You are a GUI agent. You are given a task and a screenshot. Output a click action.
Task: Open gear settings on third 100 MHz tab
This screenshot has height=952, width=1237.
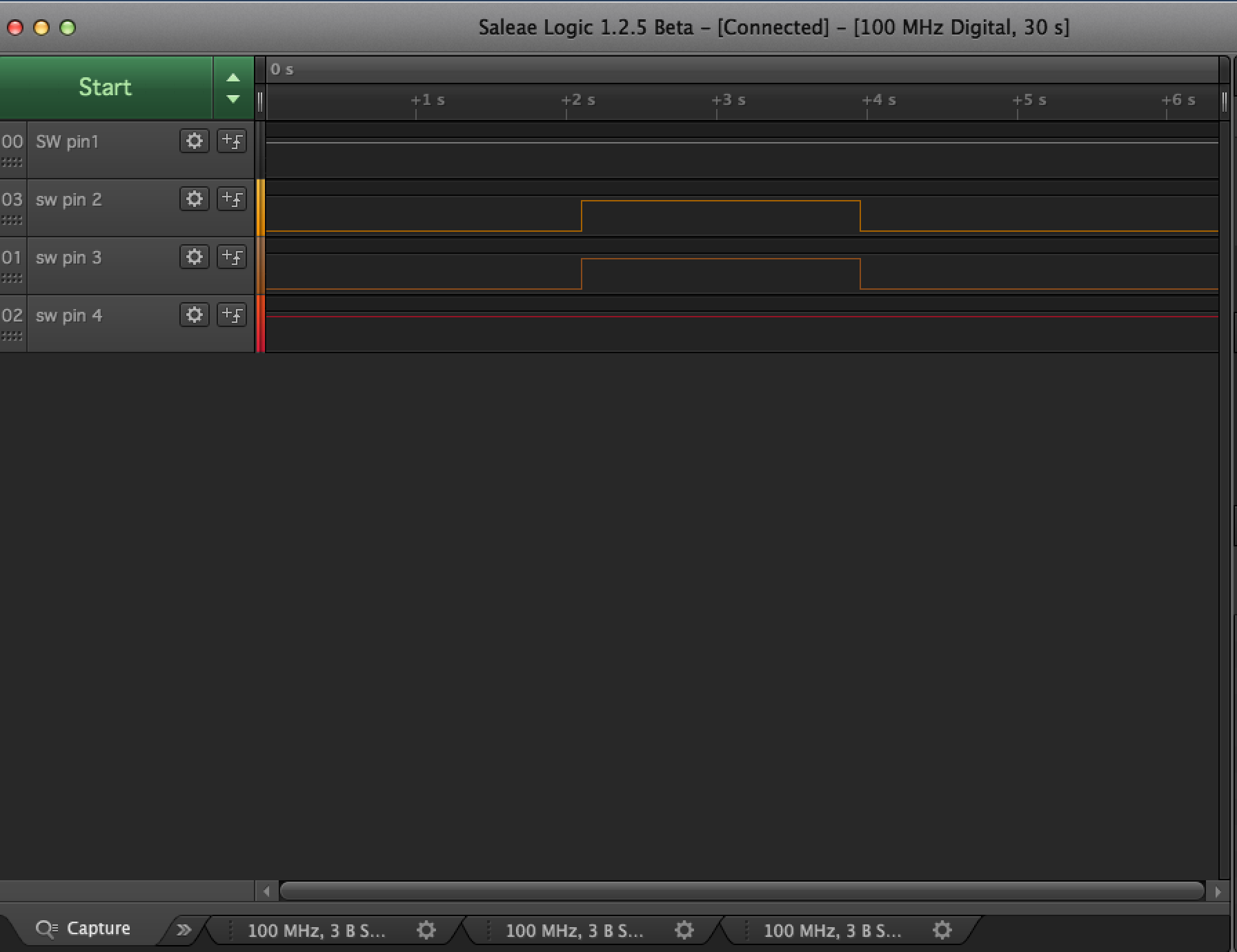(x=942, y=930)
